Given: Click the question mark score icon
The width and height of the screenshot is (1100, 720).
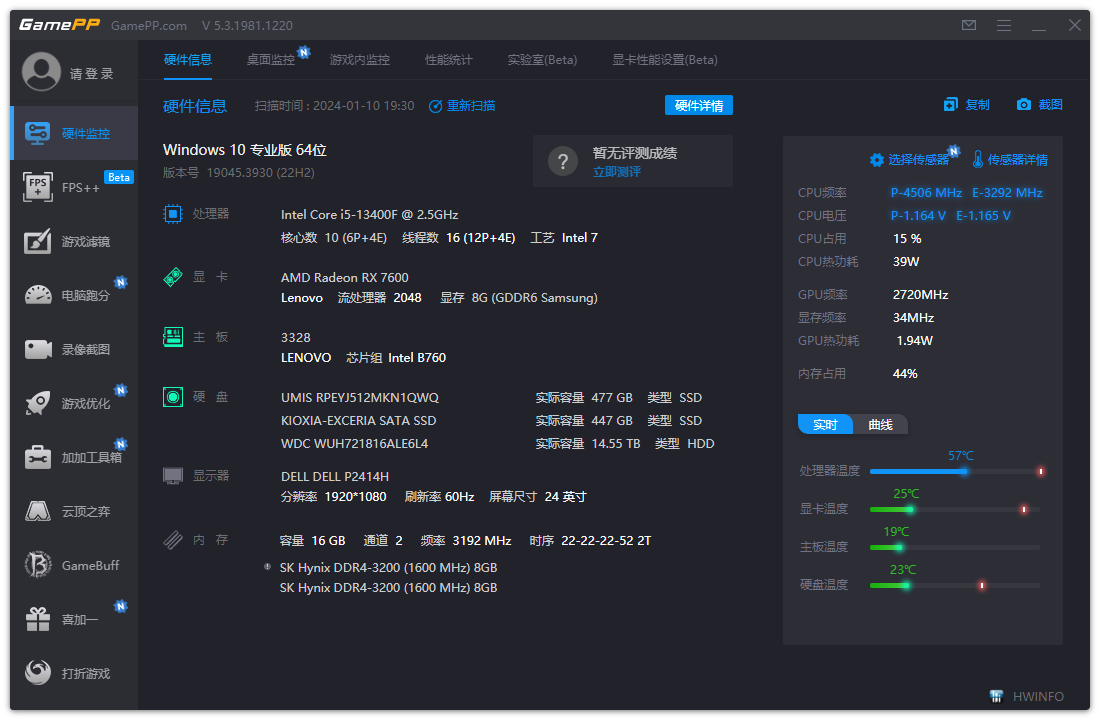Looking at the screenshot, I should 563,162.
